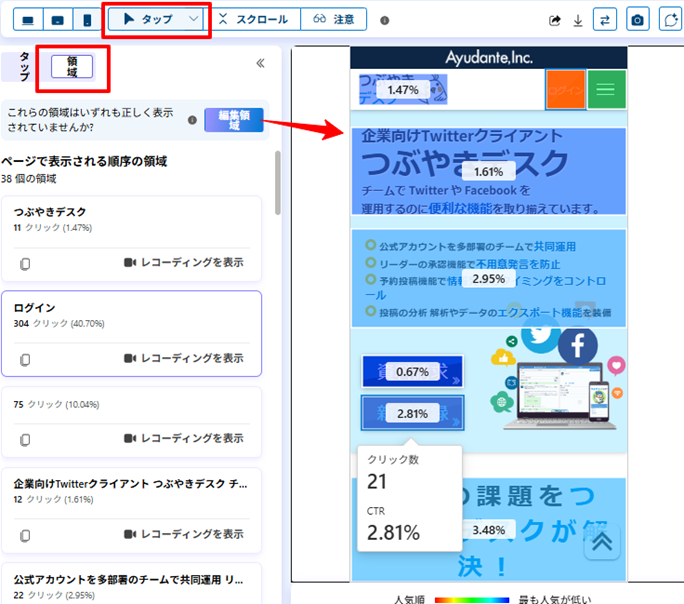Click orange ログイン button in preview
Viewport: 684px width, 604px height.
tap(565, 89)
